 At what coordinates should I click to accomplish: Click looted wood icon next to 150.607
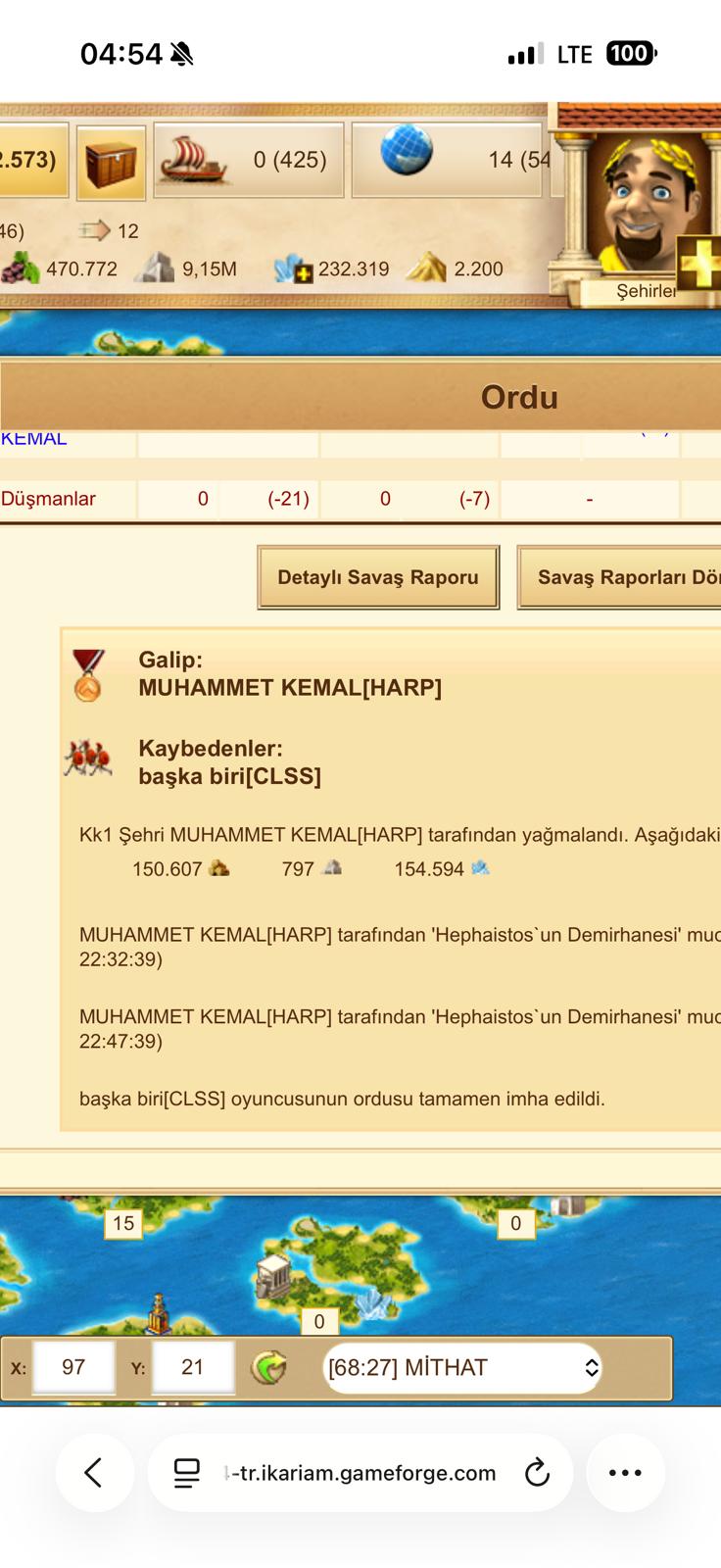tap(219, 867)
